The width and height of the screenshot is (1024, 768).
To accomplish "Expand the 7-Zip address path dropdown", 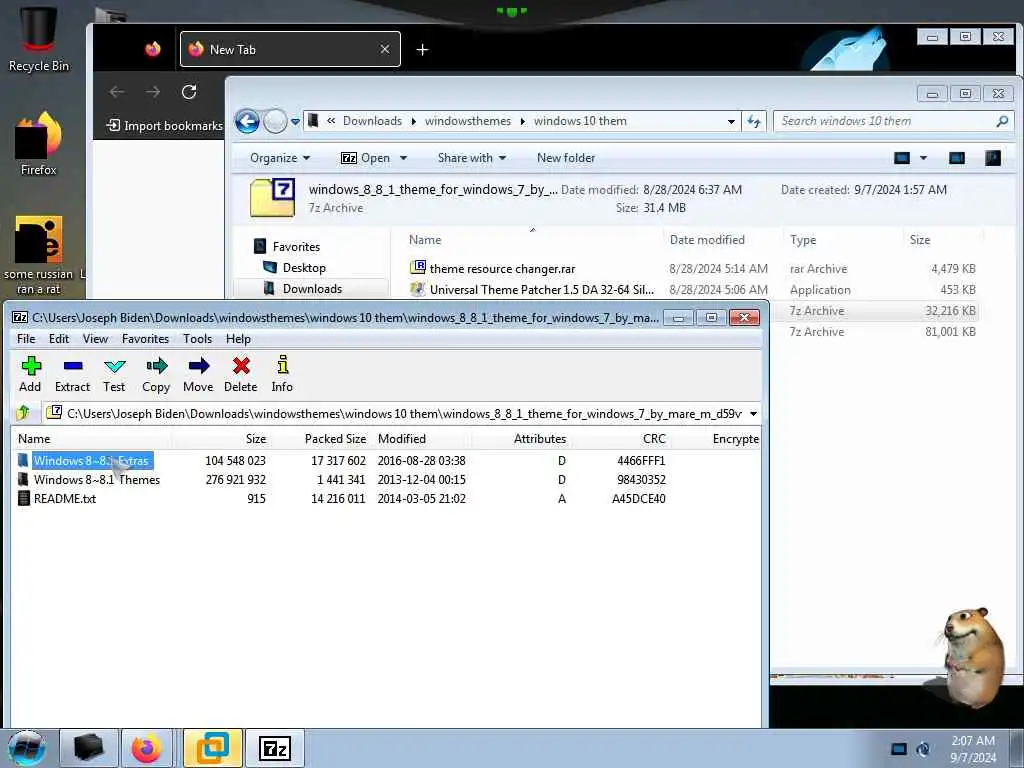I will (x=753, y=413).
